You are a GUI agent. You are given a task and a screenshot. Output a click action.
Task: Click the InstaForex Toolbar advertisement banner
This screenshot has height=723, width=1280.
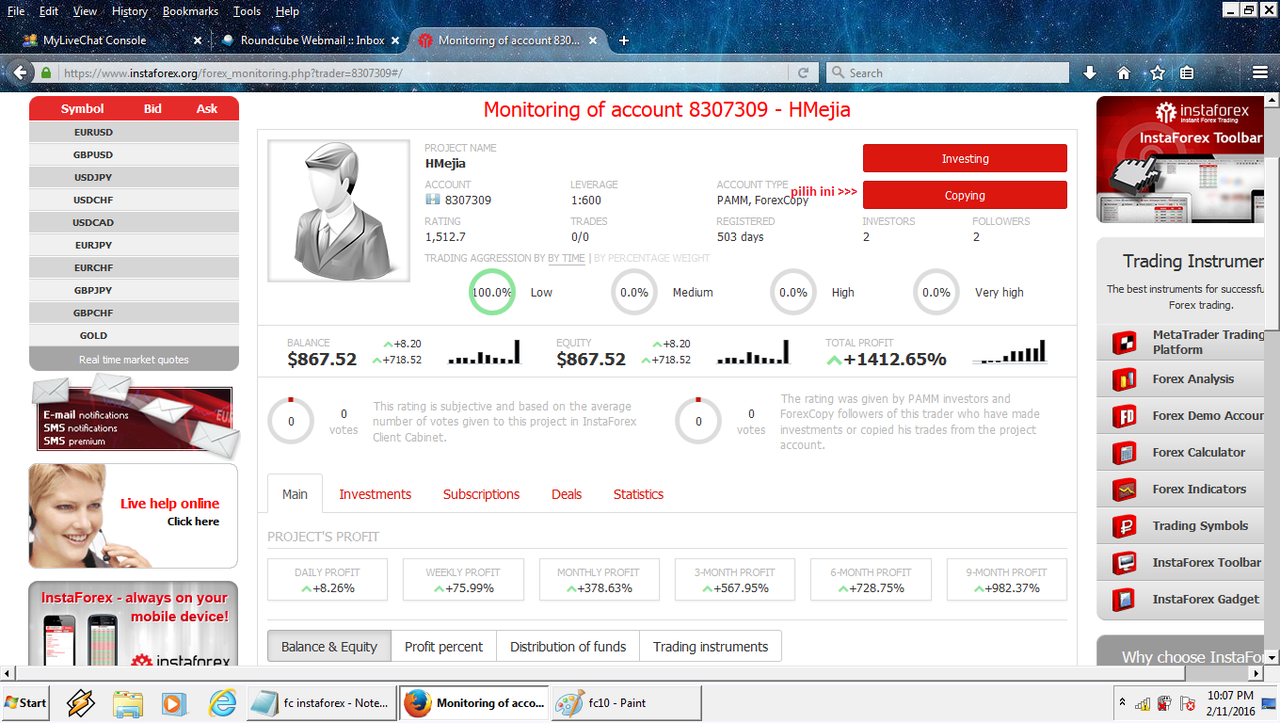pos(1181,160)
